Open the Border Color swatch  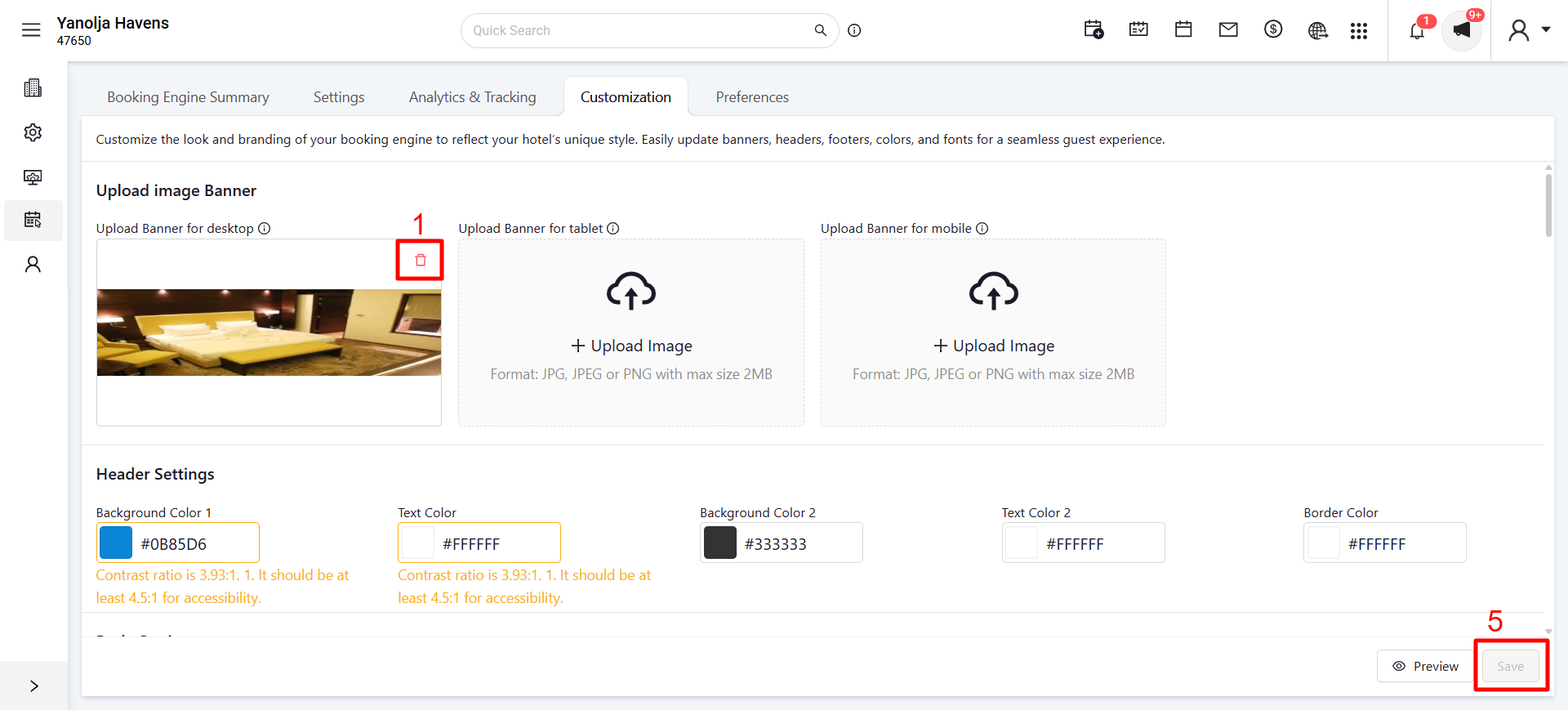pos(1324,543)
